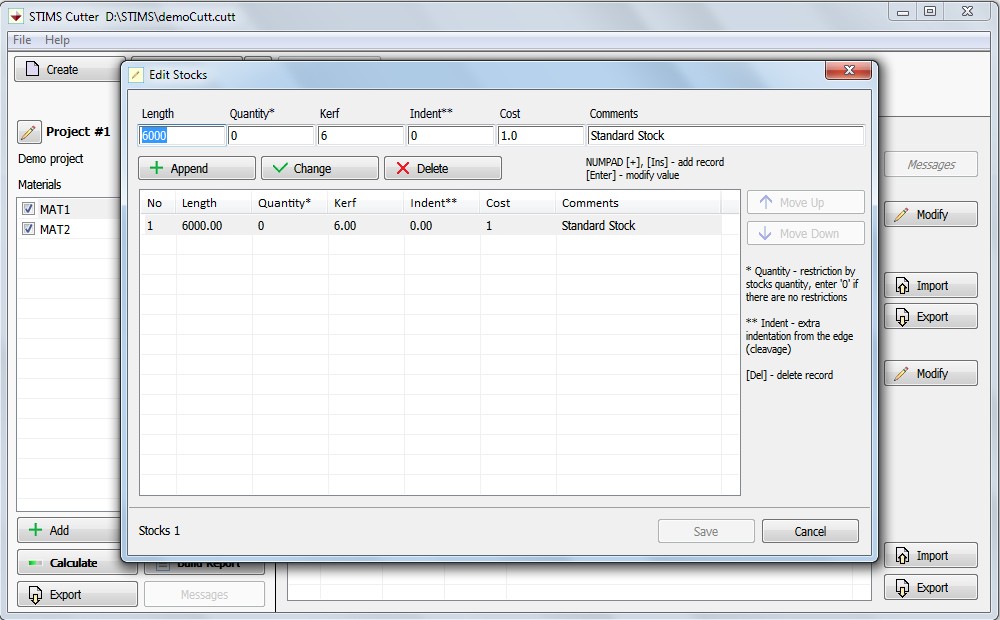Screen dimensions: 1000x620
Task: Click the STIMS Cutter title bar app icon
Action: click(x=15, y=16)
